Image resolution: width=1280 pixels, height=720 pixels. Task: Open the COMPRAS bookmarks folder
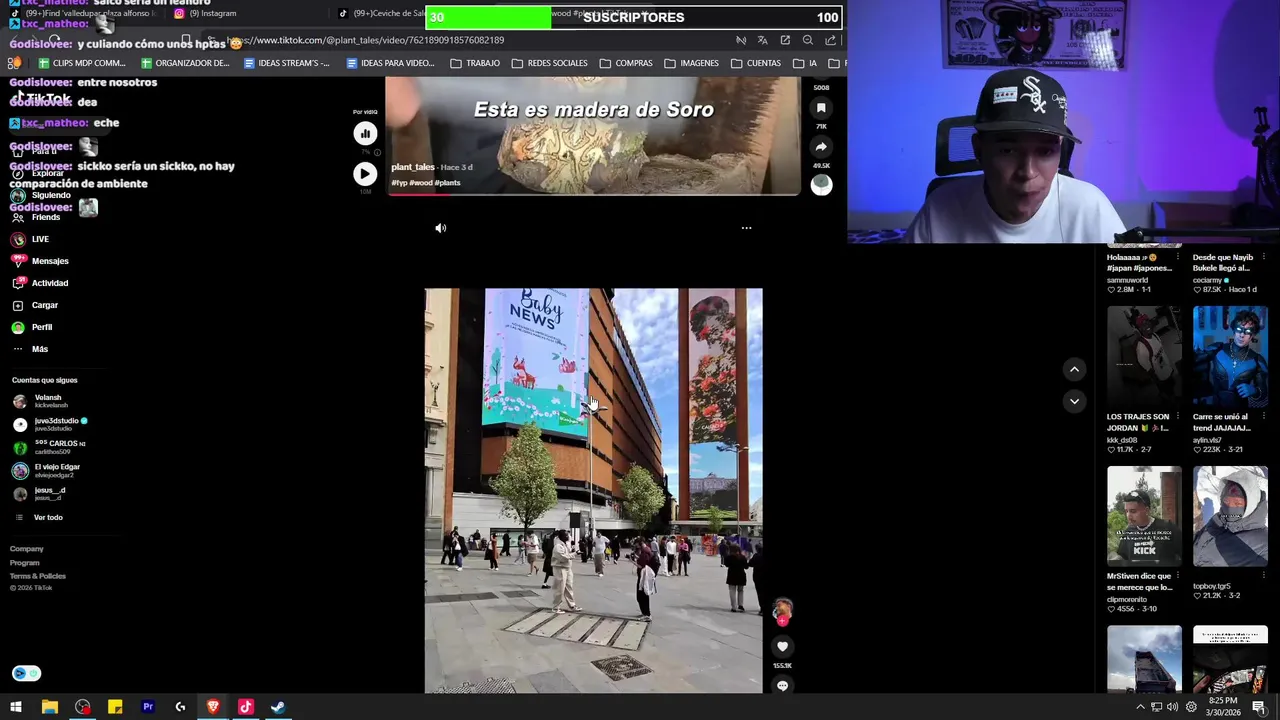[626, 63]
